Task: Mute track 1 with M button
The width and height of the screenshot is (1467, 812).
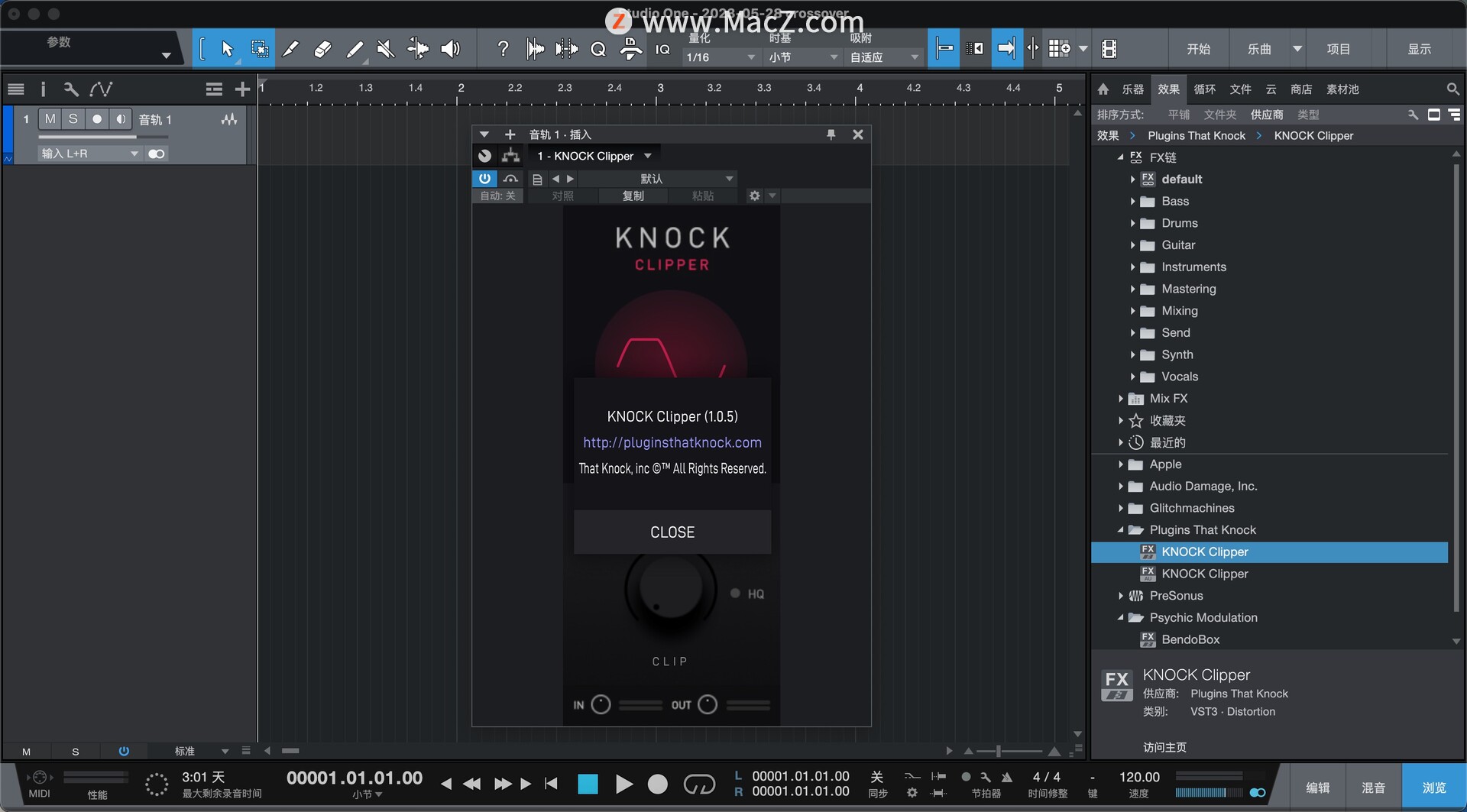Action: coord(50,119)
